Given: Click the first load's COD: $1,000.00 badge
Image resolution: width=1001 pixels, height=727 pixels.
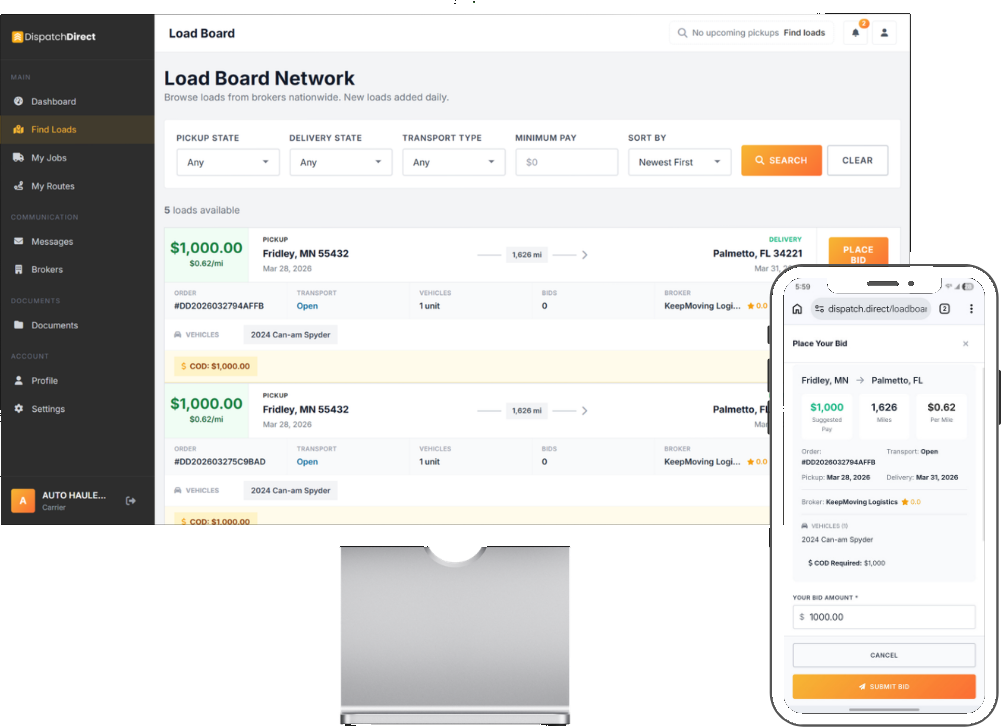Looking at the screenshot, I should (215, 366).
